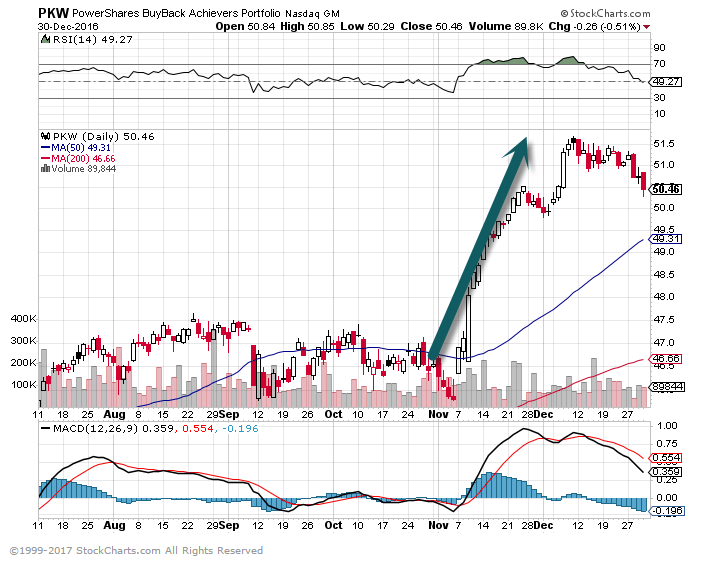Click the price axis label 51.5

[x=663, y=144]
